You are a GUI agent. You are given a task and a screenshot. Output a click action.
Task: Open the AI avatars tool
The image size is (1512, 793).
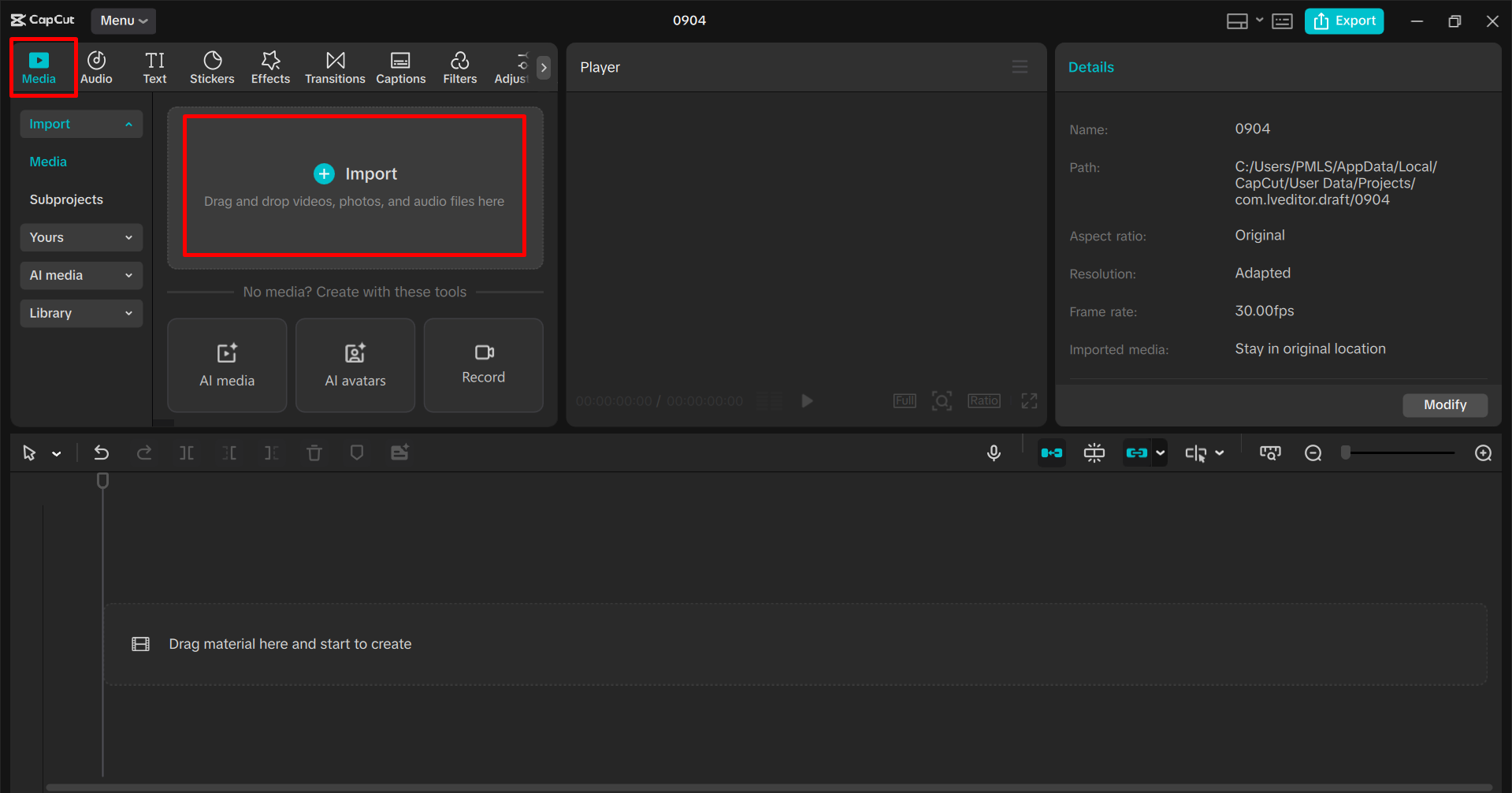(355, 365)
